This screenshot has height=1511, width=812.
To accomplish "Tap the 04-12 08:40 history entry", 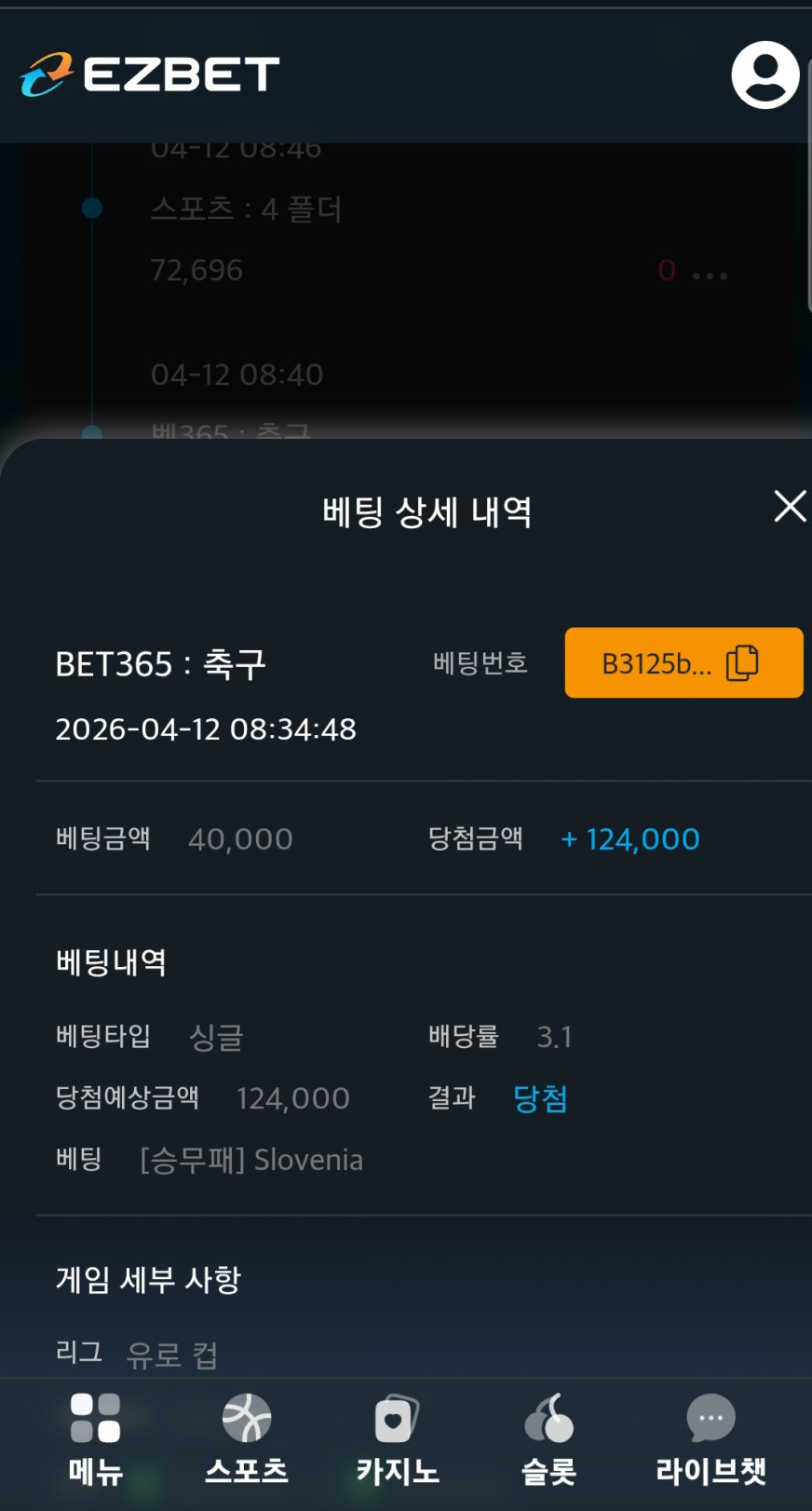I will point(237,374).
